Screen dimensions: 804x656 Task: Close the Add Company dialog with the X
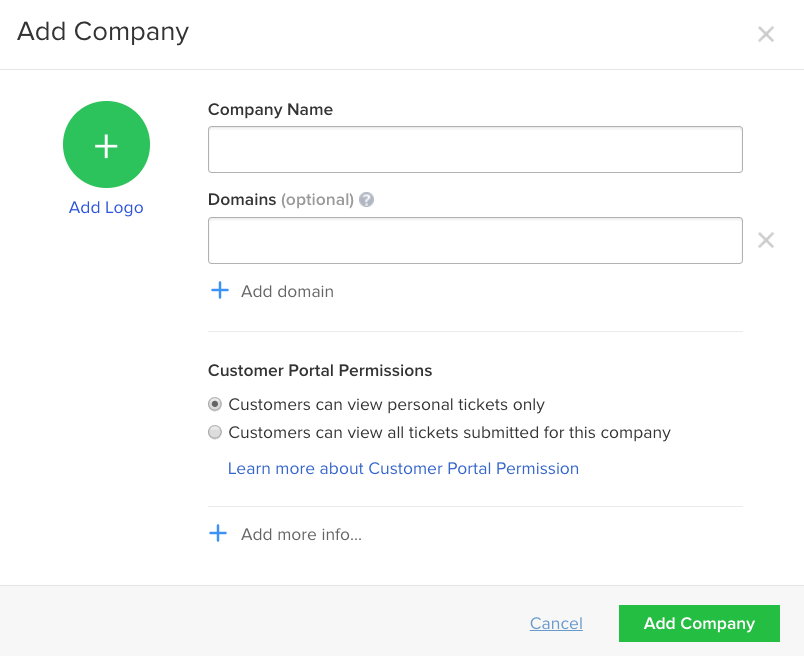pyautogui.click(x=766, y=34)
